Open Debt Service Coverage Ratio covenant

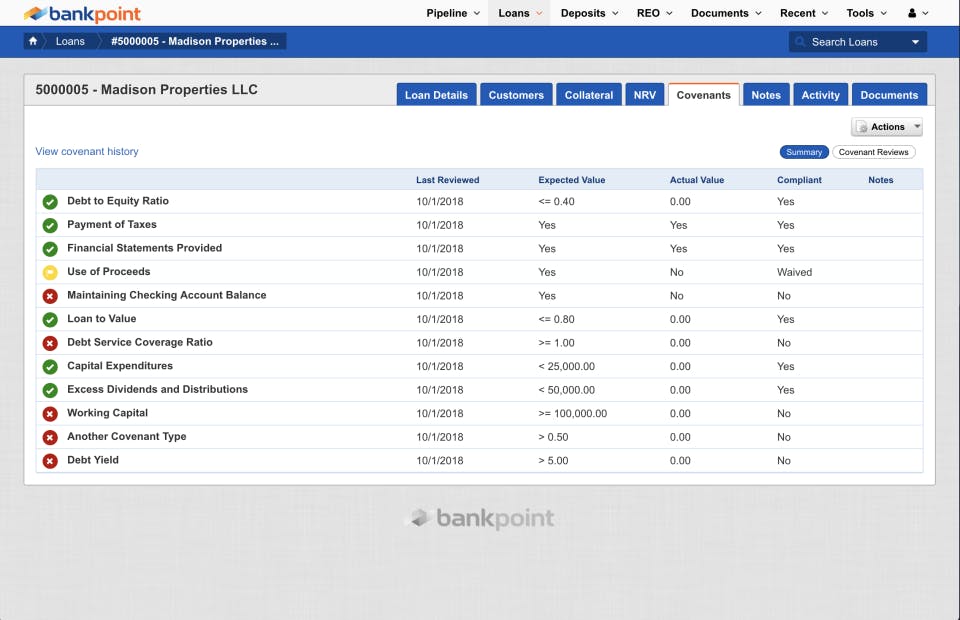tap(140, 342)
